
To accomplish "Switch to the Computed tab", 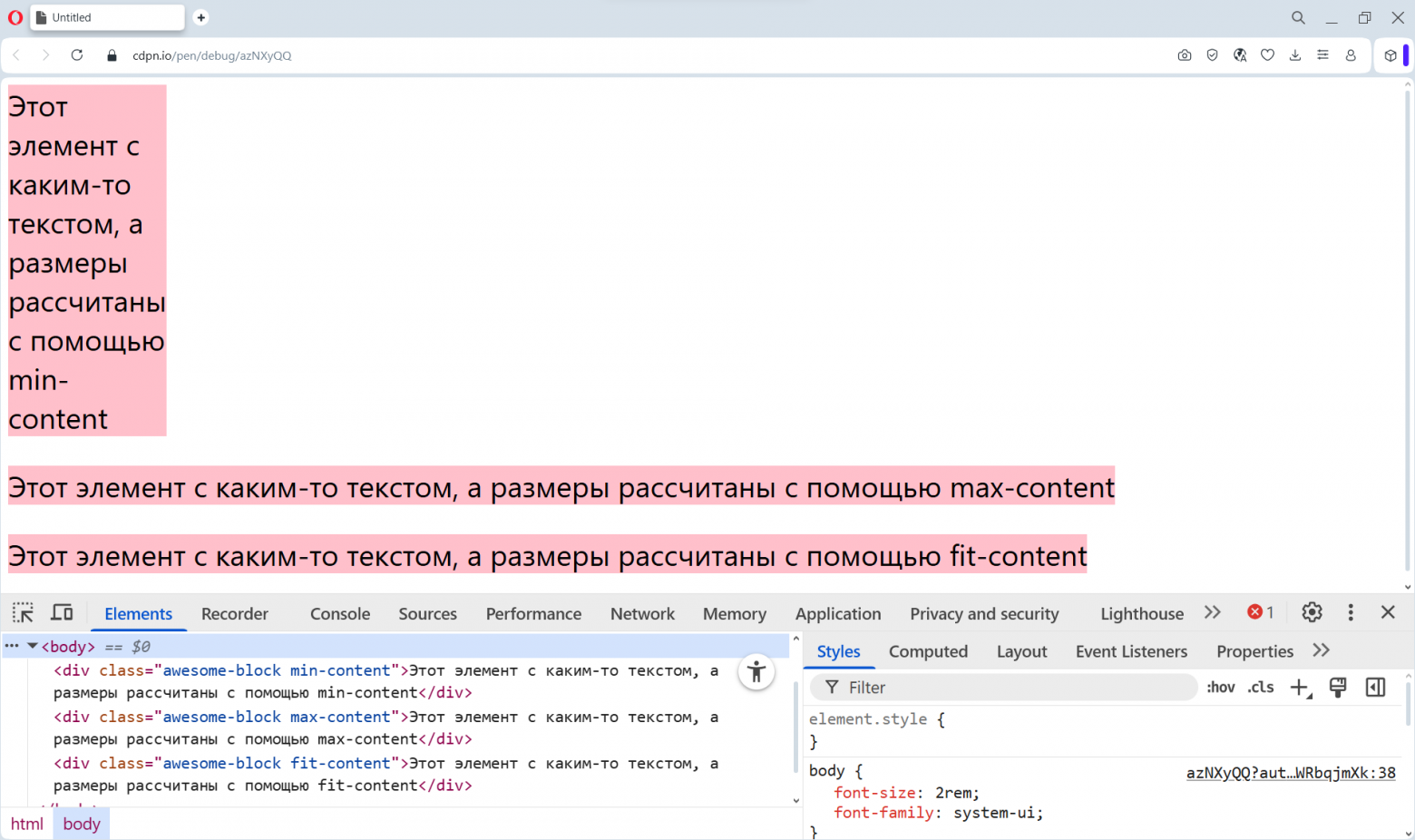I will (x=928, y=651).
